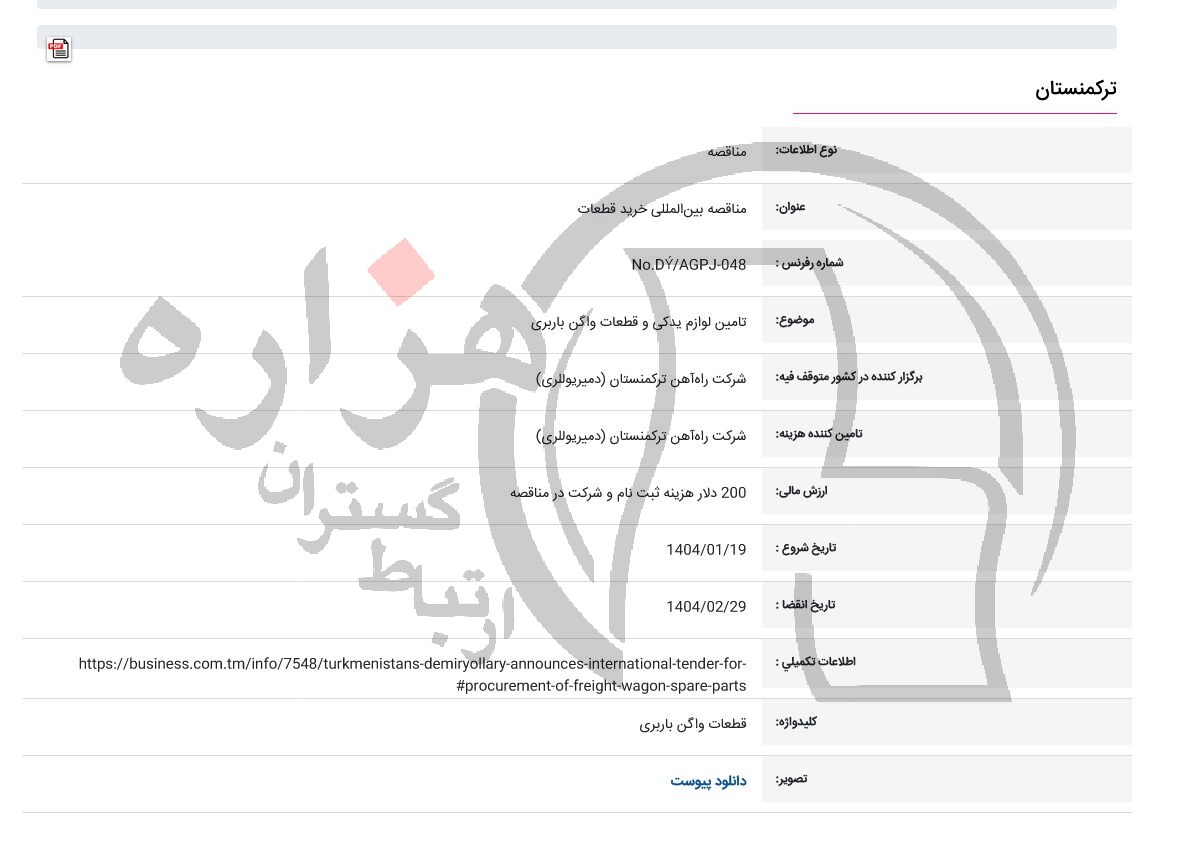Click the pink diamond watermark shape
Image resolution: width=1195 pixels, height=846 pixels.
tap(400, 272)
